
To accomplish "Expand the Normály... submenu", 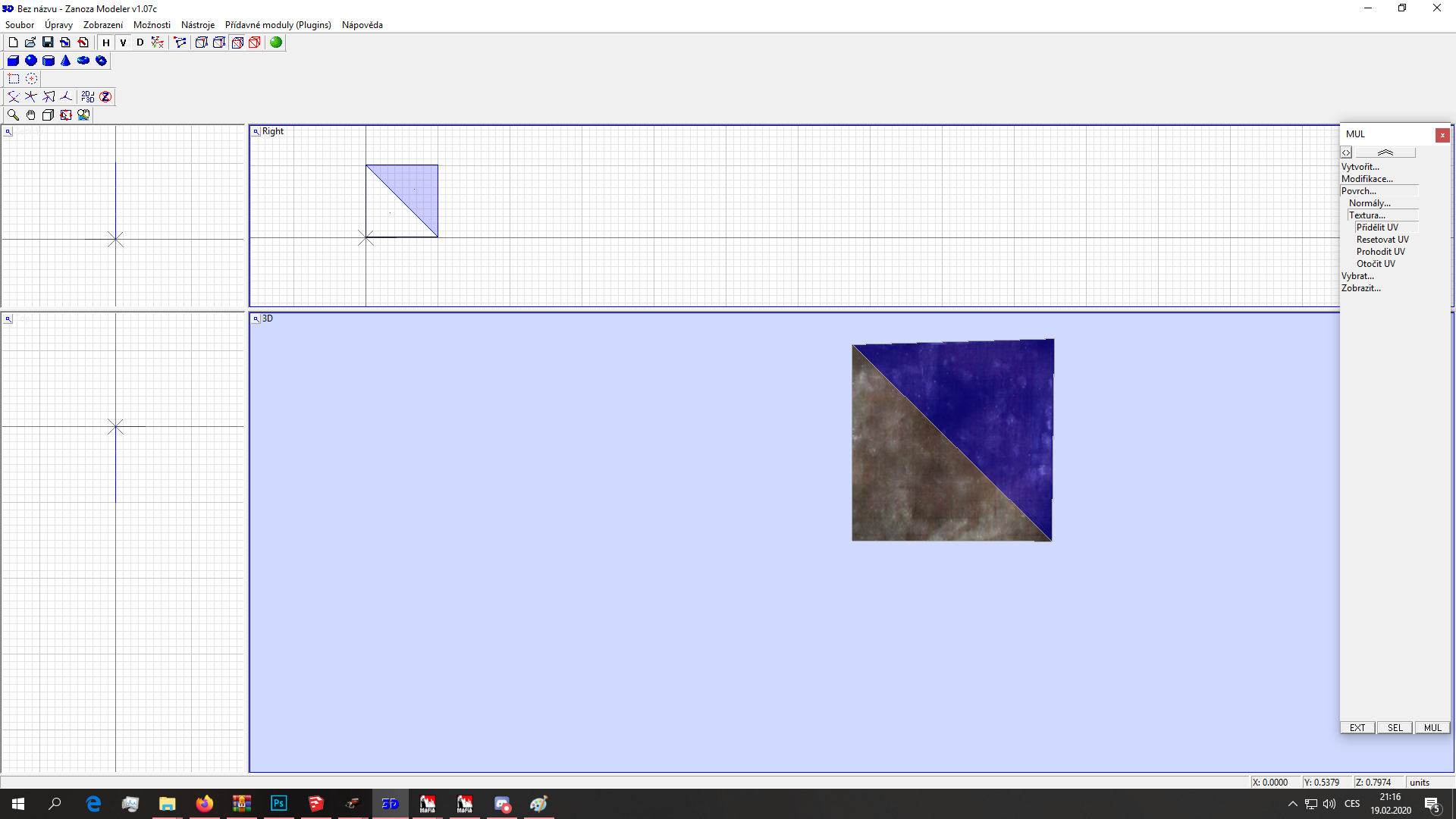I will 1370,203.
